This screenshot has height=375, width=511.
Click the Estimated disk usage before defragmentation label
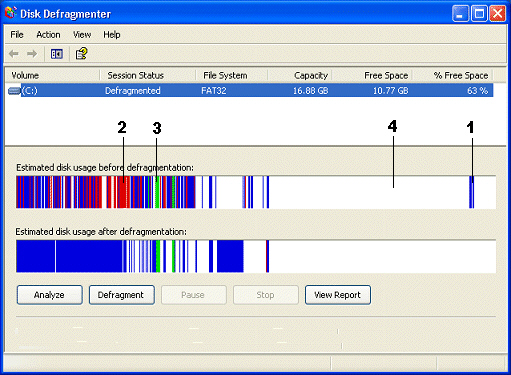105,167
